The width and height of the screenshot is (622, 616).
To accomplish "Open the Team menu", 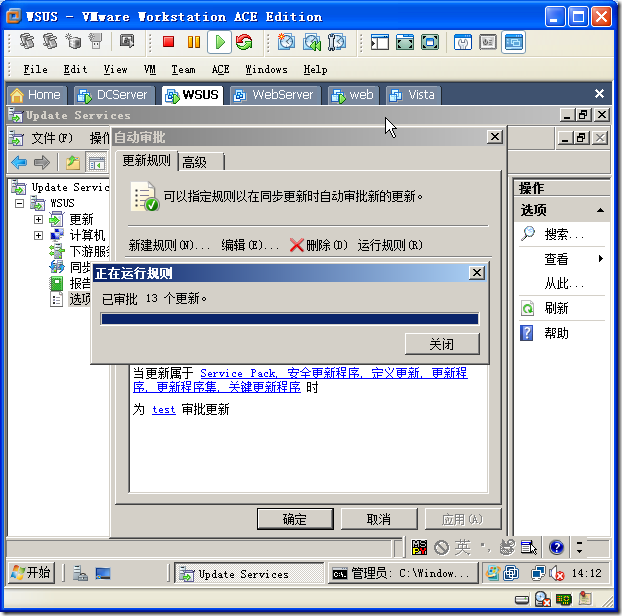I will [183, 69].
